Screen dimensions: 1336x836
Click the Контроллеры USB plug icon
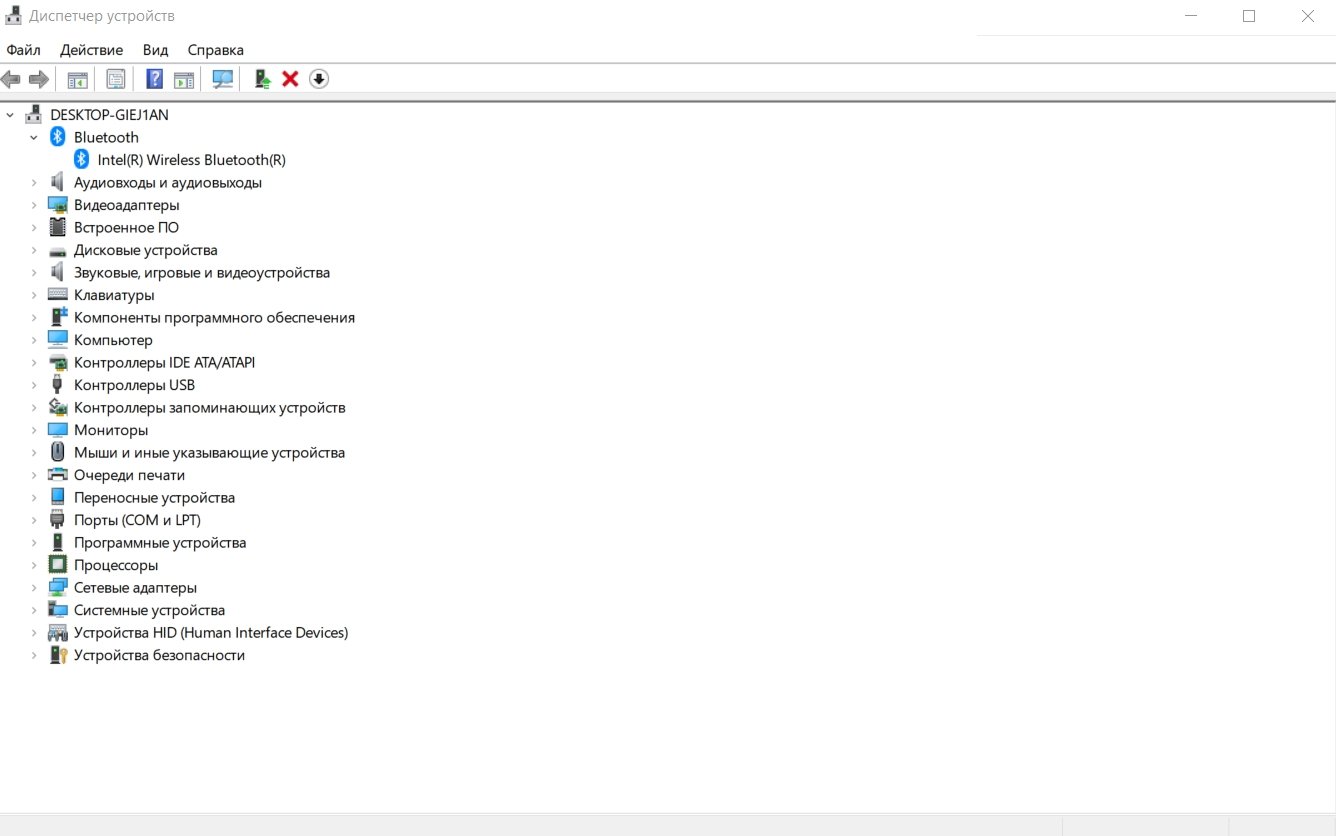tap(58, 385)
